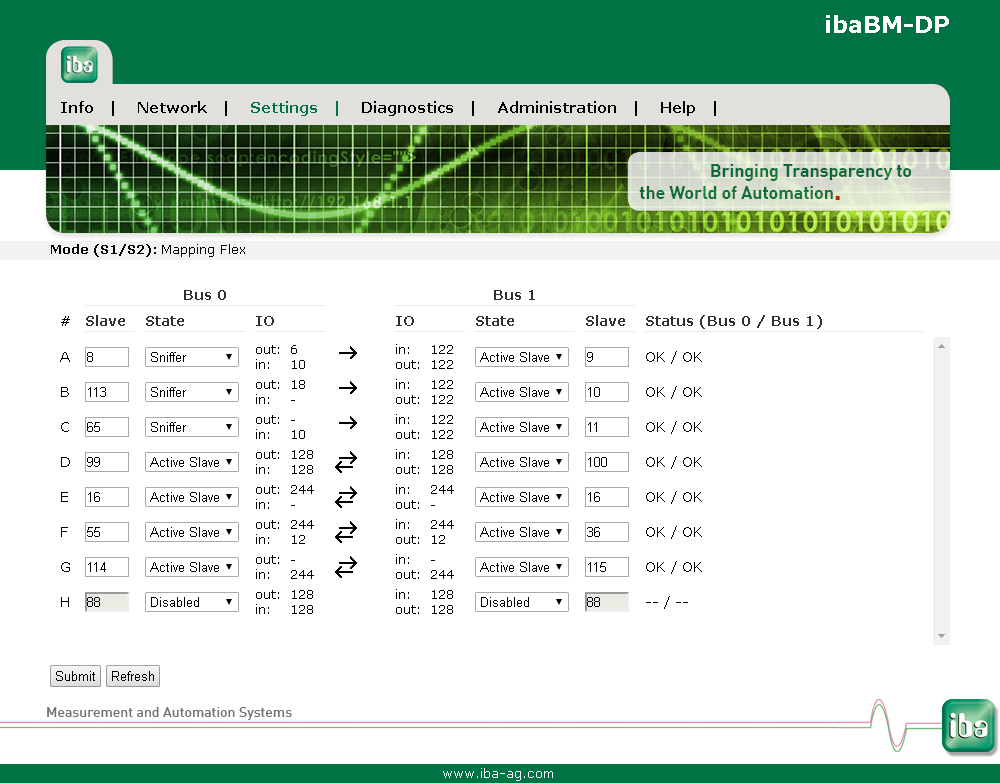Click the row G bidirectional arrow icon
The image size is (1000, 783).
[346, 567]
